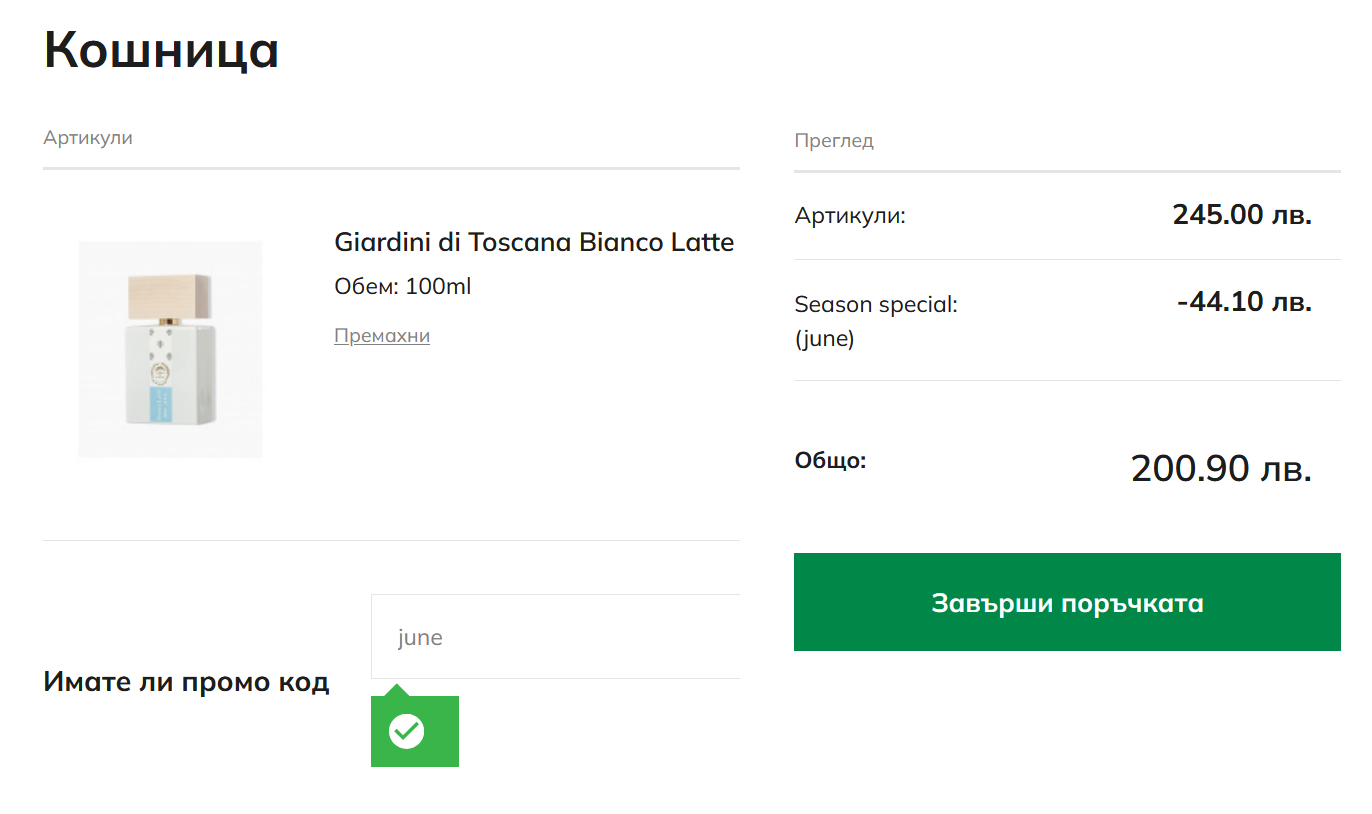Click the 200.90 лв. total amount
This screenshot has height=814, width=1372.
(x=1220, y=468)
